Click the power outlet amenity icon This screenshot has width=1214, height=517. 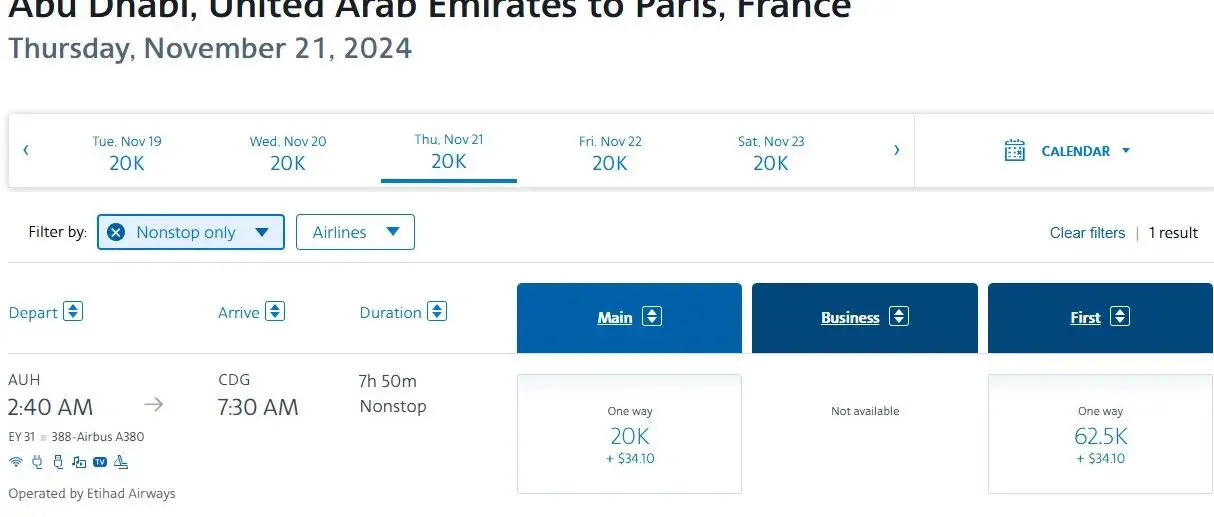(x=37, y=462)
